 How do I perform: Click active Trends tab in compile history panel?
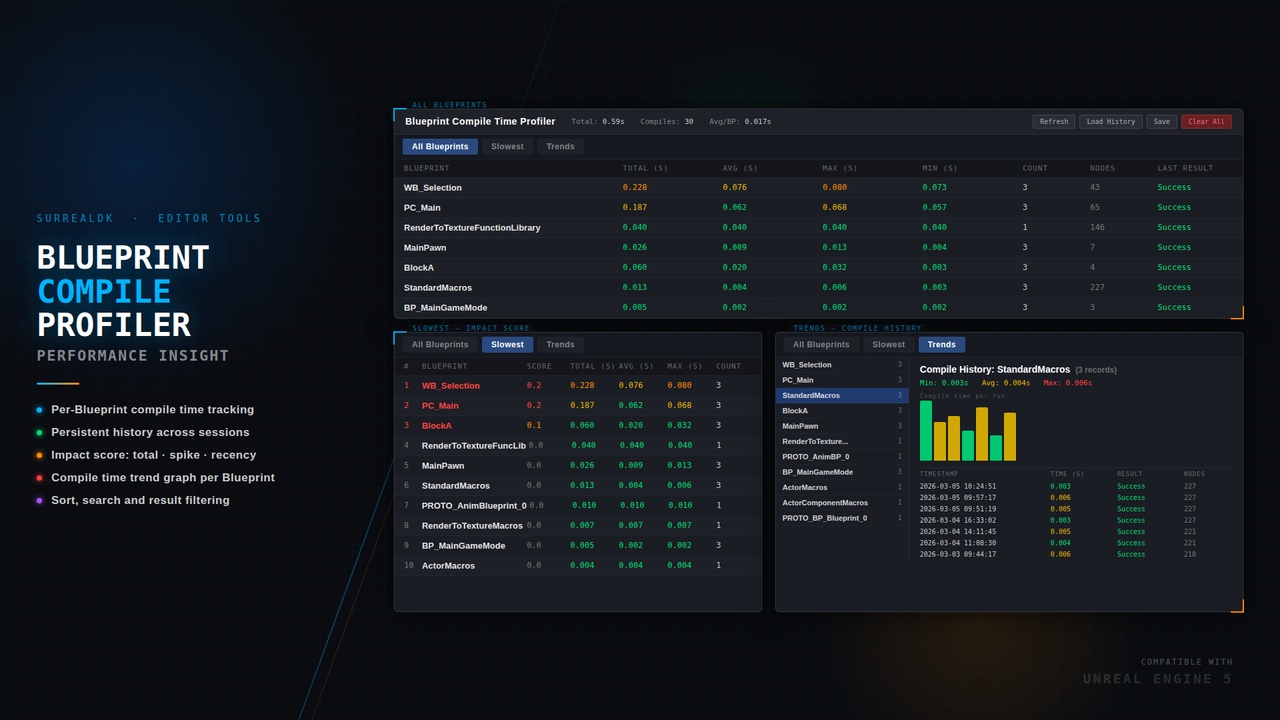[941, 345]
